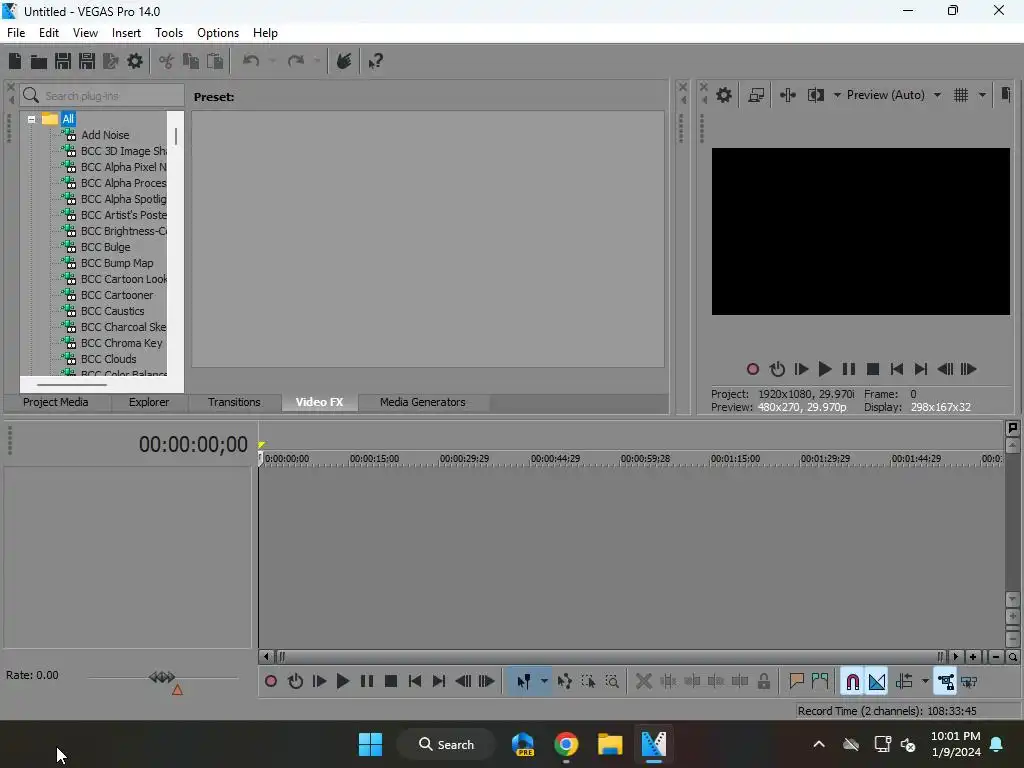Toggle Auto Ripple button
This screenshot has width=1024, height=768.
(904, 682)
